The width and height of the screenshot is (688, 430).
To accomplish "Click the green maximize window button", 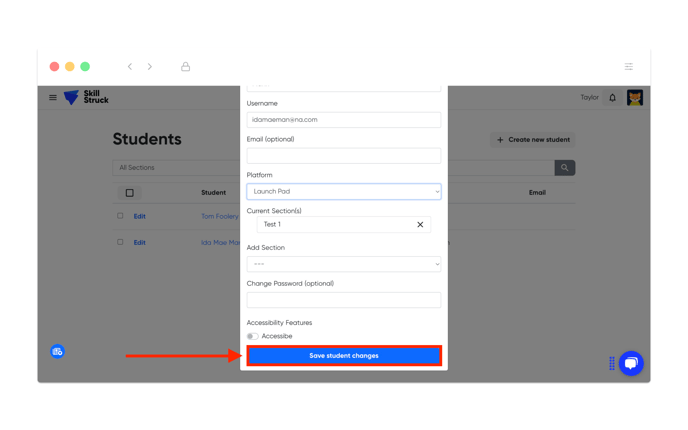I will tap(85, 66).
